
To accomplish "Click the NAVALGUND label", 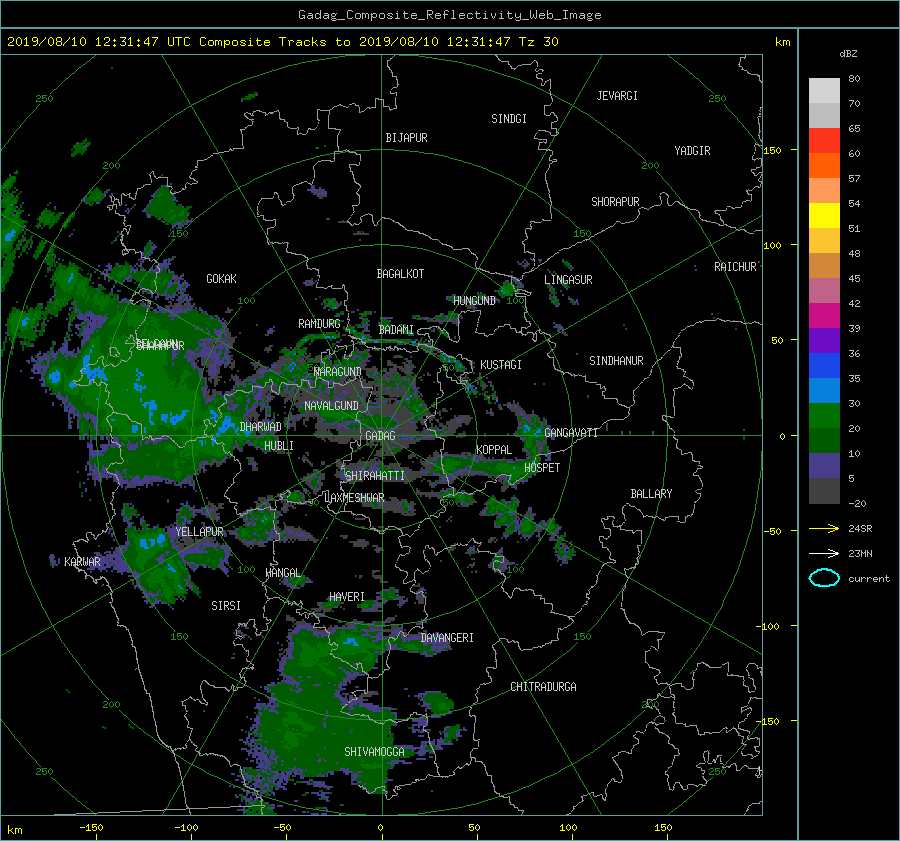I will click(x=331, y=406).
